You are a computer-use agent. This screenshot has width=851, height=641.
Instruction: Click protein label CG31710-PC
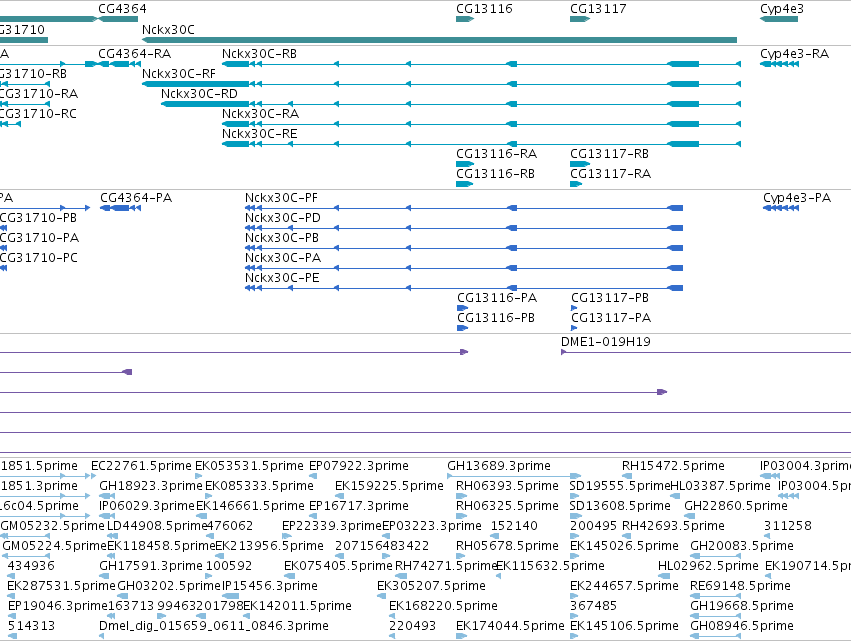[x=39, y=258]
